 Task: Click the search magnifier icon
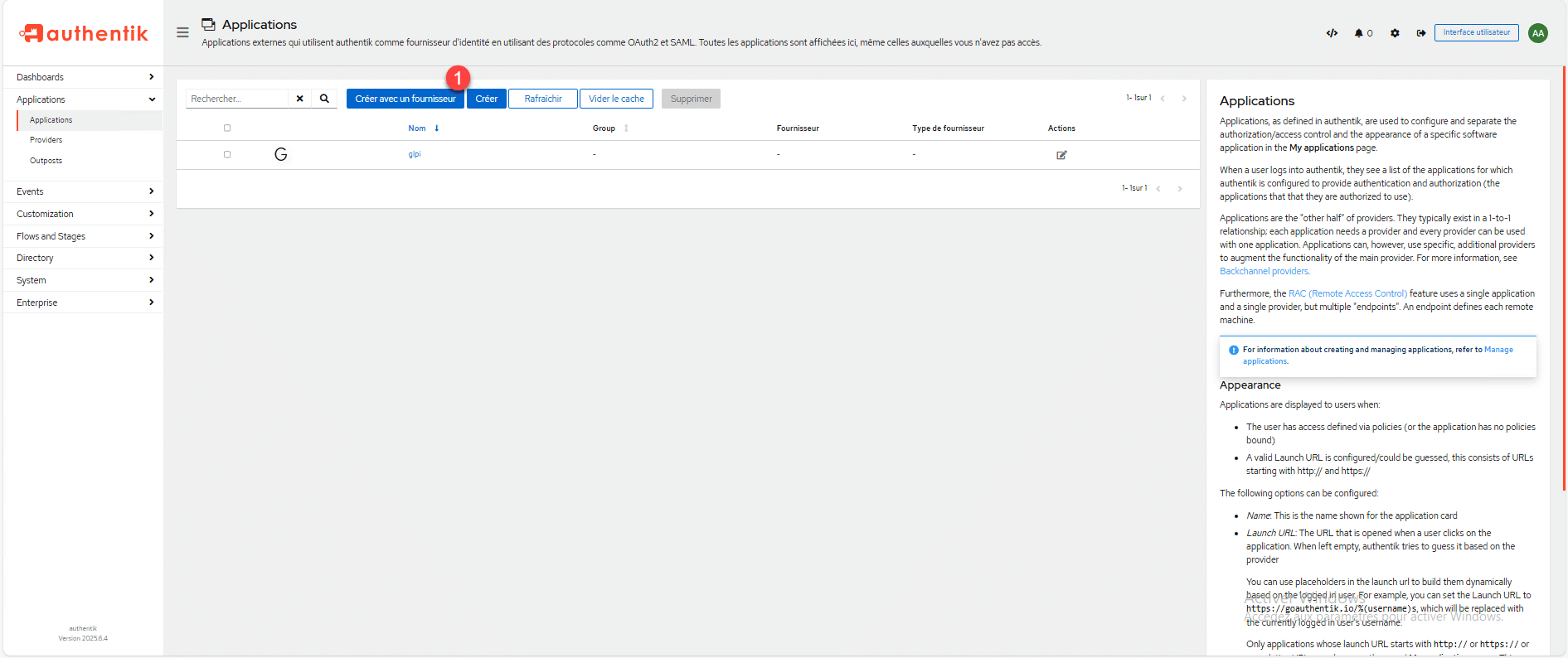click(324, 99)
